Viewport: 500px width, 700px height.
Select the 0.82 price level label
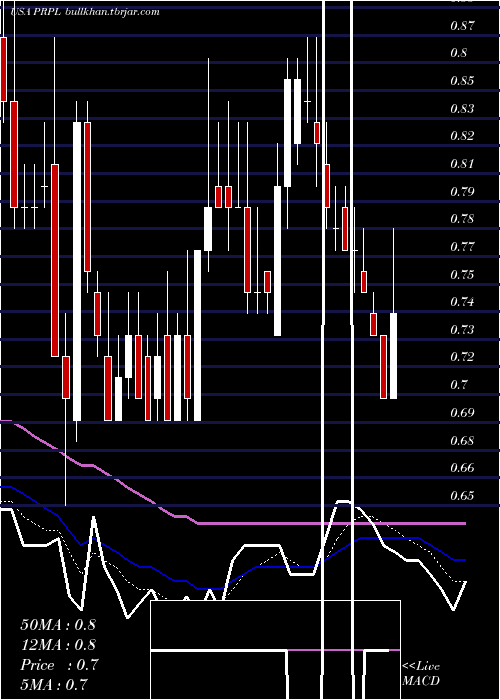tap(462, 135)
